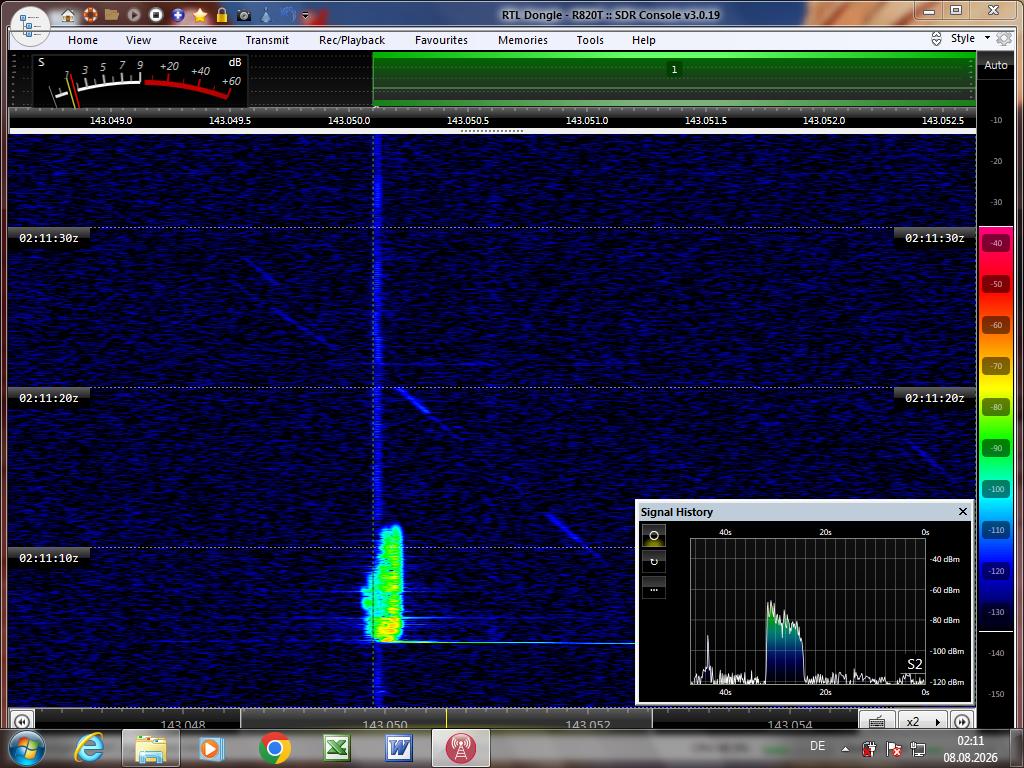Open the Help ribbon tab
Viewport: 1024px width, 768px height.
pyautogui.click(x=643, y=40)
